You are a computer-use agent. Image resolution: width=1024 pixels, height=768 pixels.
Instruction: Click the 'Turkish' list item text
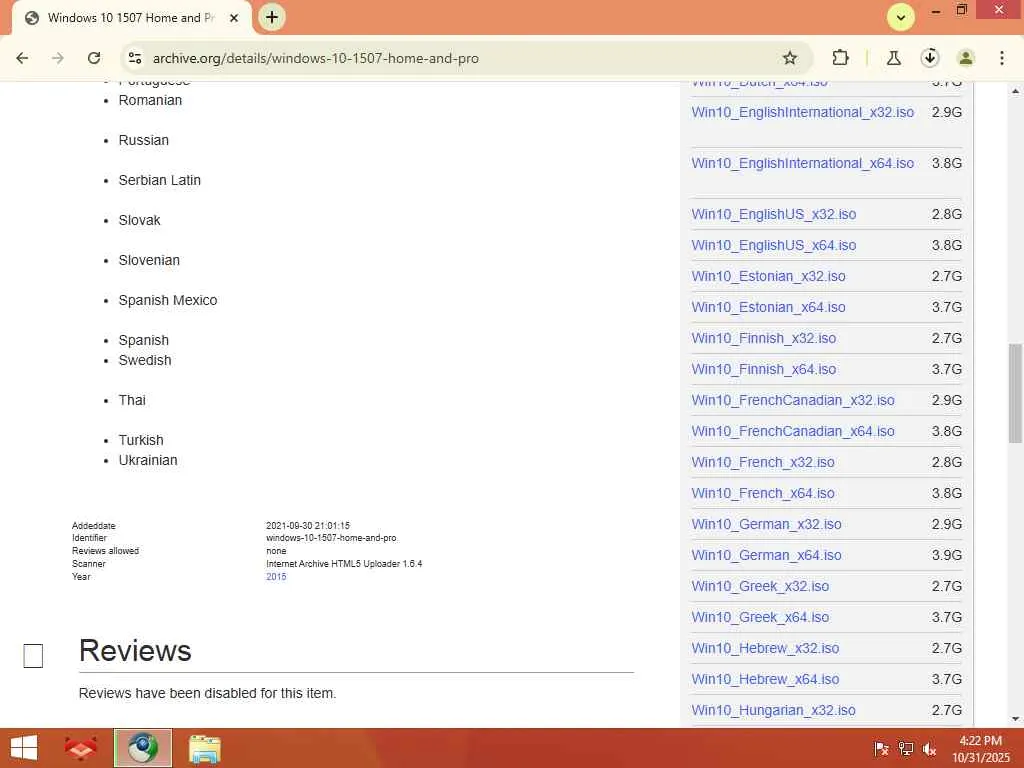141,440
